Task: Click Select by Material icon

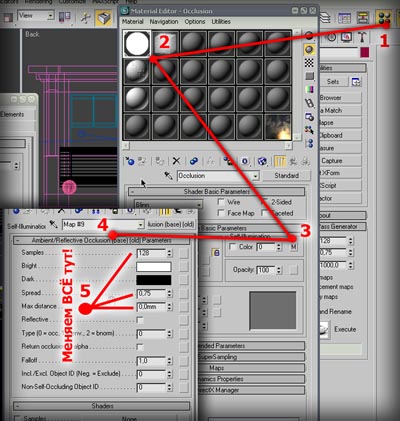Action: point(309,130)
